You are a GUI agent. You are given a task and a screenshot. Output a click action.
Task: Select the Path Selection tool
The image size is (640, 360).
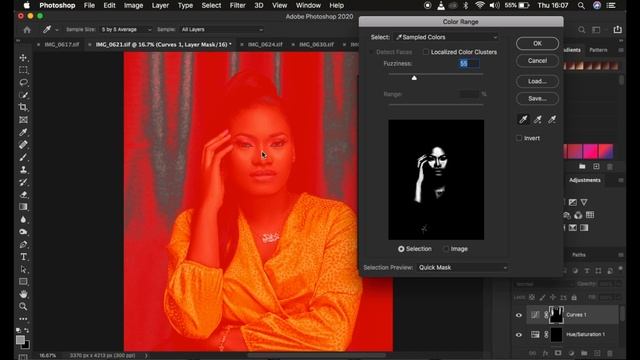pos(23,269)
